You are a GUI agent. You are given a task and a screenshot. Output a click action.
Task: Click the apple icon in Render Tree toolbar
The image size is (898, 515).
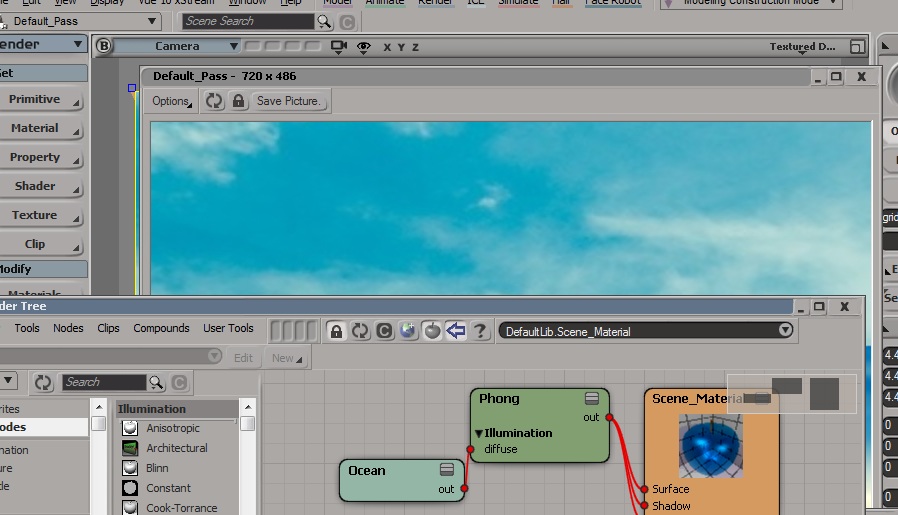pos(432,331)
